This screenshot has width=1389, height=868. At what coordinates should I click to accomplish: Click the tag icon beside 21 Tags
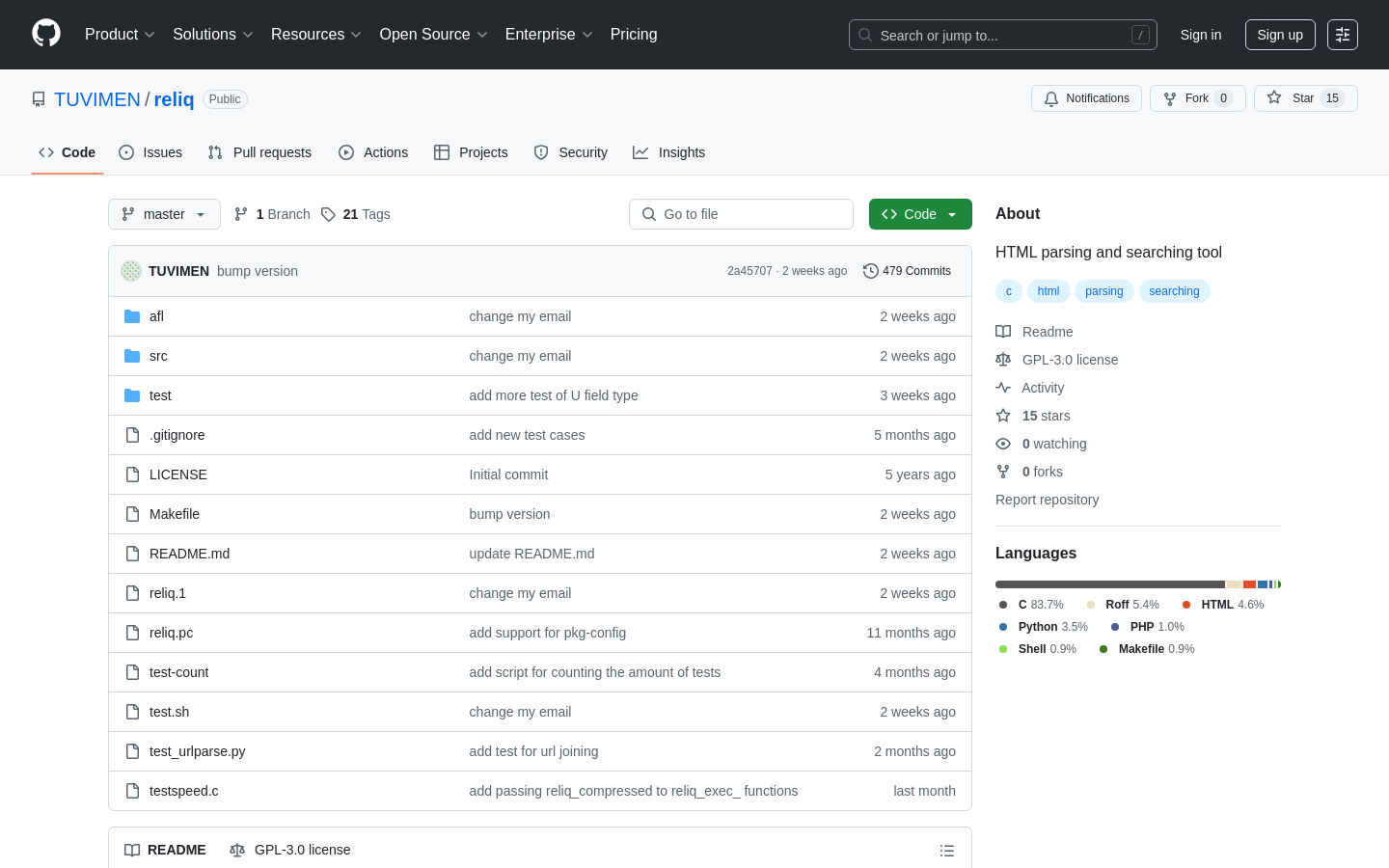328,214
